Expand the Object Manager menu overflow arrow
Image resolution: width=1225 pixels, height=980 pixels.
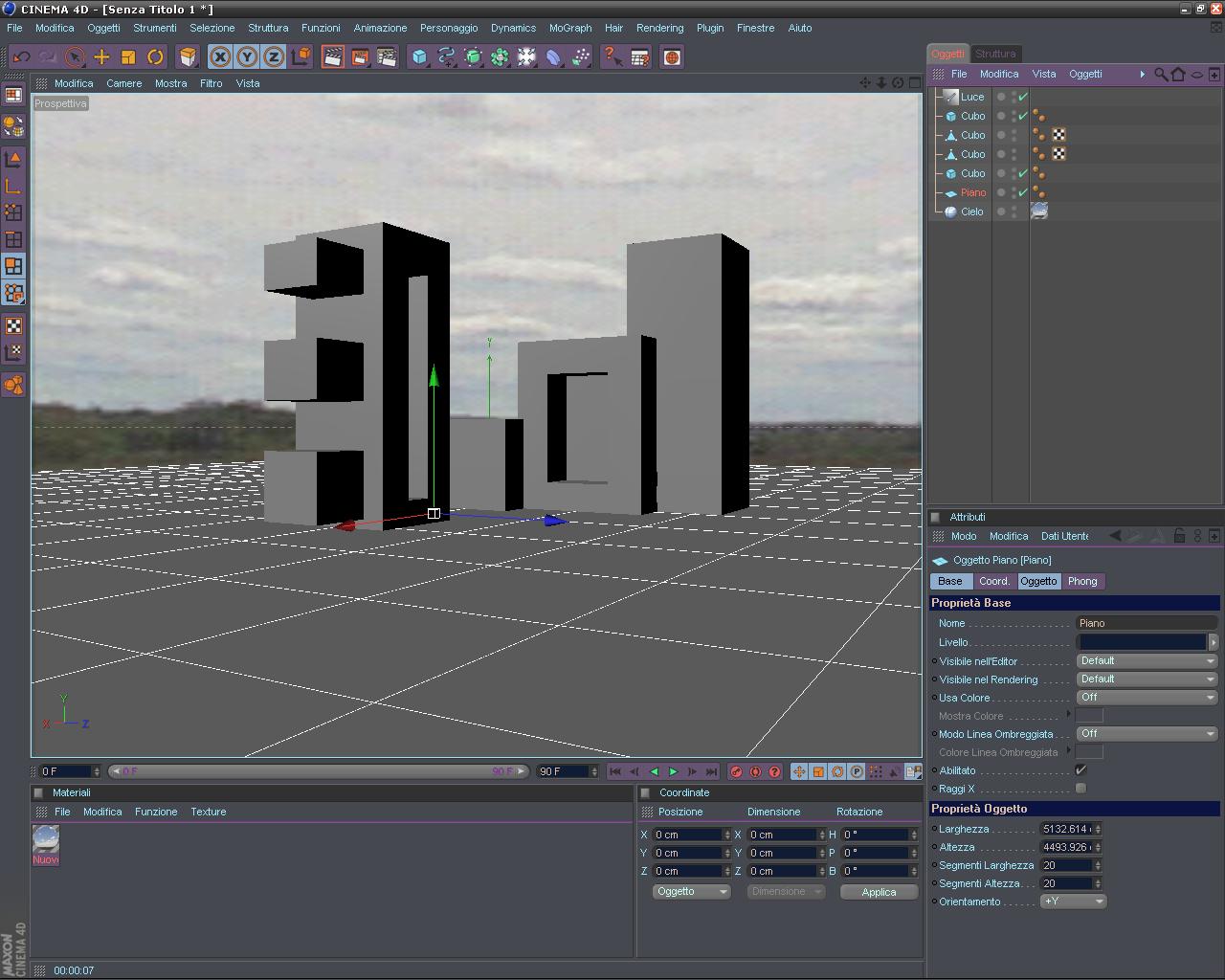point(1142,74)
